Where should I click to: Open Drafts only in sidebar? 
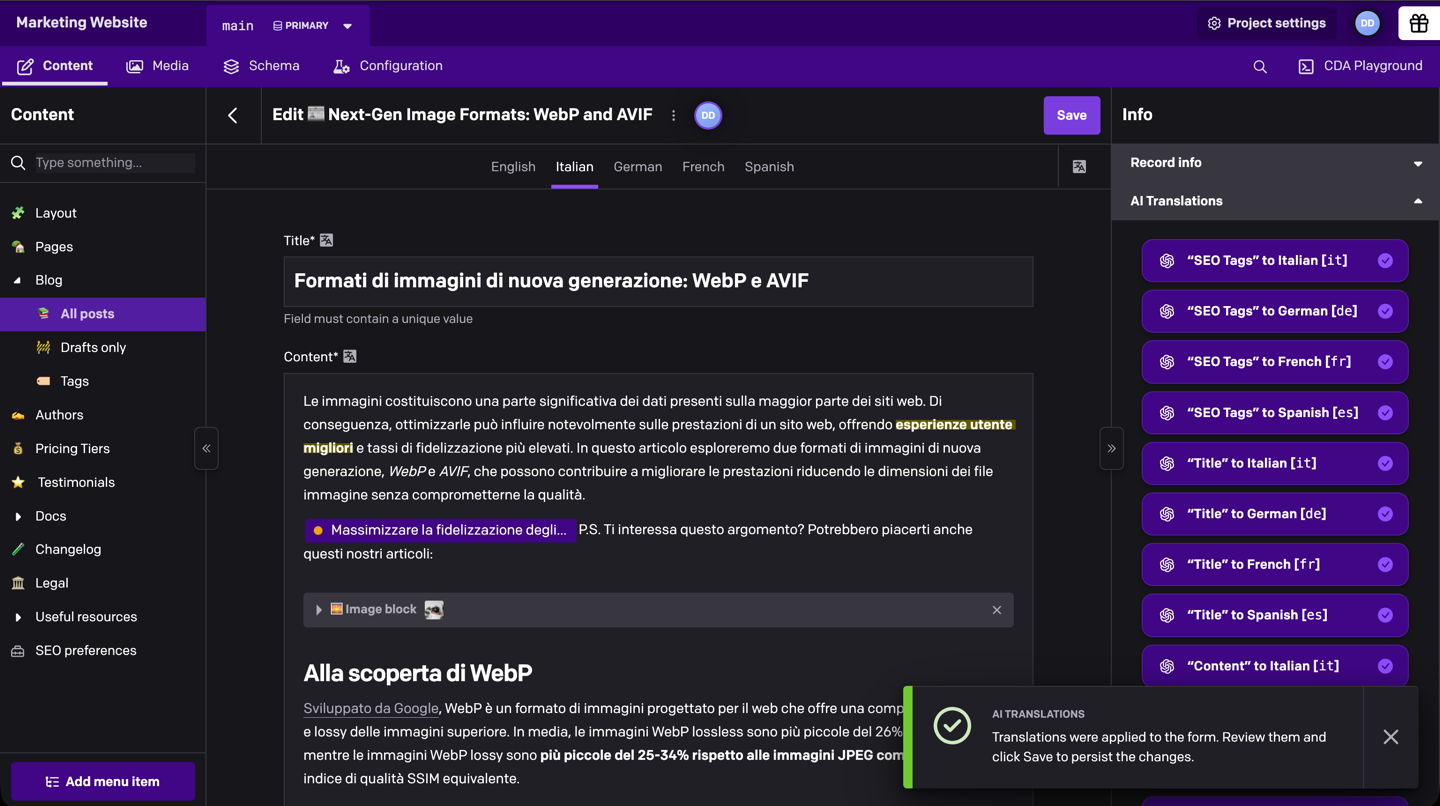point(93,348)
